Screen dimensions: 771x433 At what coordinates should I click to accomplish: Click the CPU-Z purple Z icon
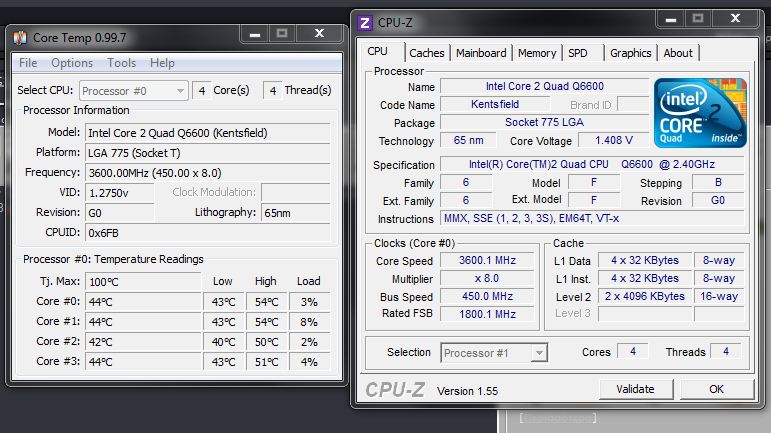click(x=365, y=23)
